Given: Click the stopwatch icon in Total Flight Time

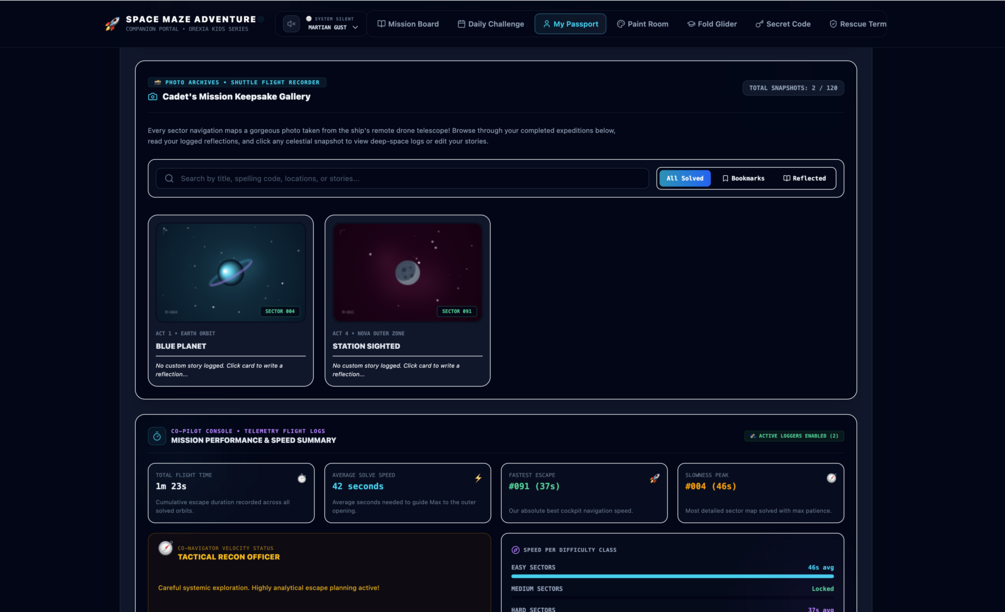Looking at the screenshot, I should click(302, 478).
